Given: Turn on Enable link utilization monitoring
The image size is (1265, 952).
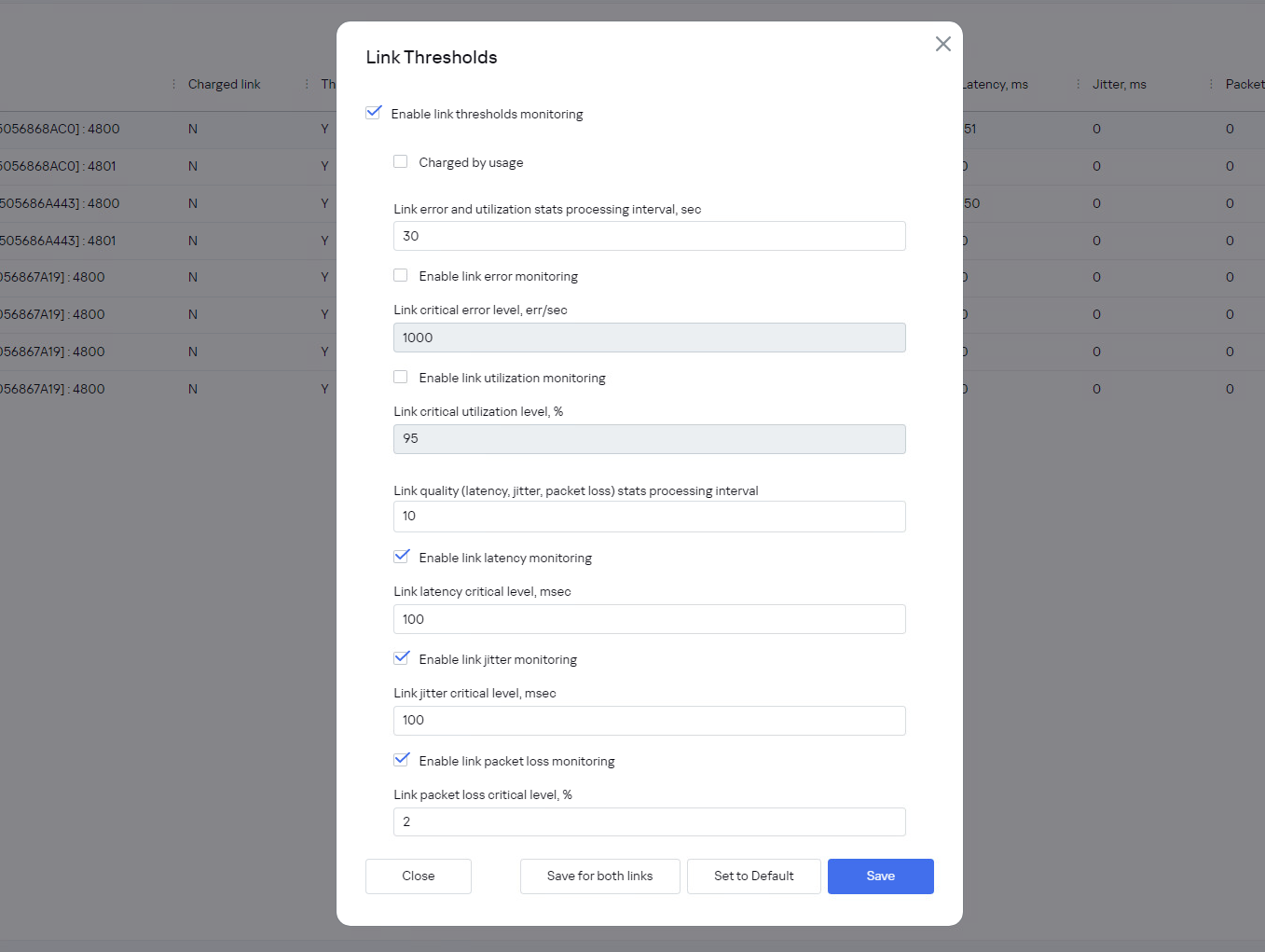Looking at the screenshot, I should (x=401, y=377).
